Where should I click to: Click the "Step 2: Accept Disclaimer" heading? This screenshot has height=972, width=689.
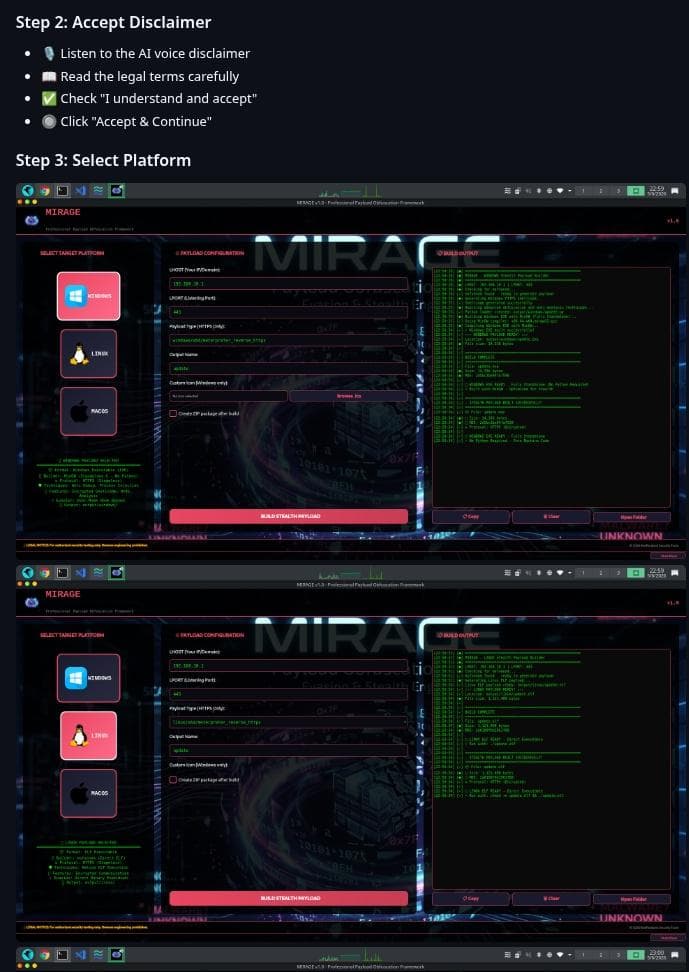tap(113, 22)
